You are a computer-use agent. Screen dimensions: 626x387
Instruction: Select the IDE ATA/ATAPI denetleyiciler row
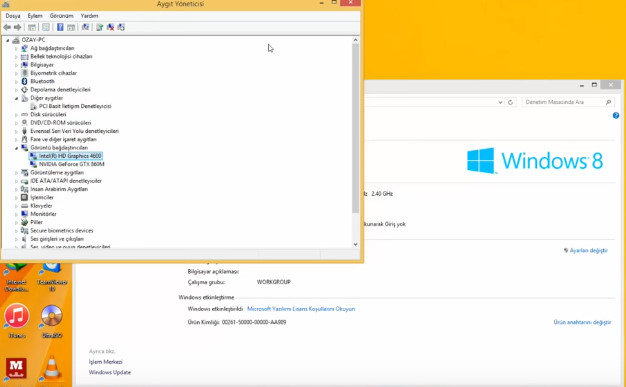pyautogui.click(x=66, y=181)
